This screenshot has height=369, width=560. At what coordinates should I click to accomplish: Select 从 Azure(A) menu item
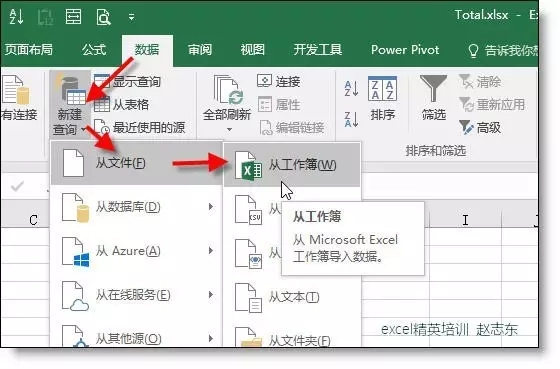click(136, 251)
